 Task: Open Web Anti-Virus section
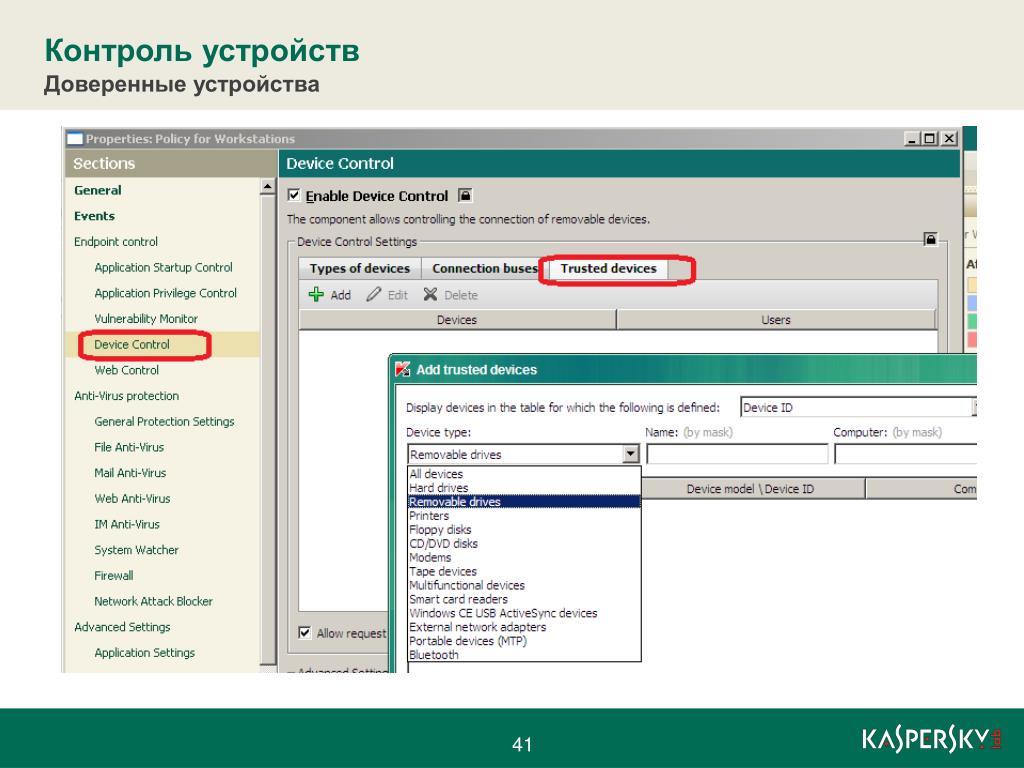(132, 498)
